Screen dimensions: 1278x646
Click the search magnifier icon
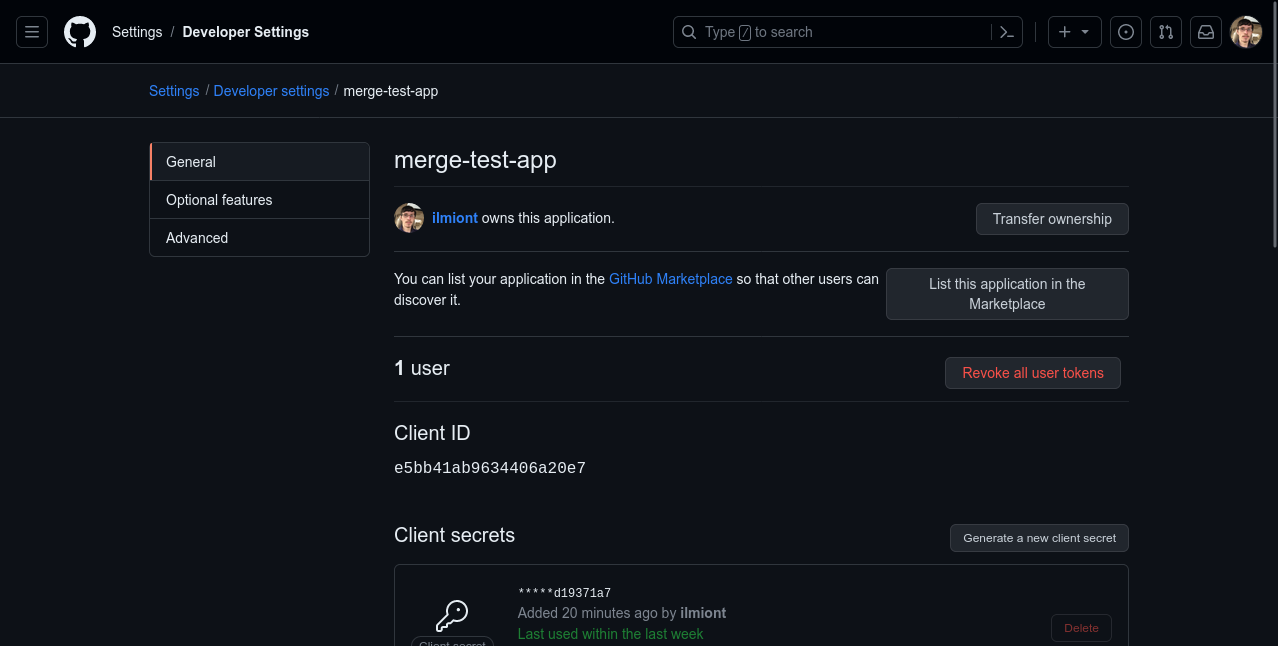click(689, 31)
